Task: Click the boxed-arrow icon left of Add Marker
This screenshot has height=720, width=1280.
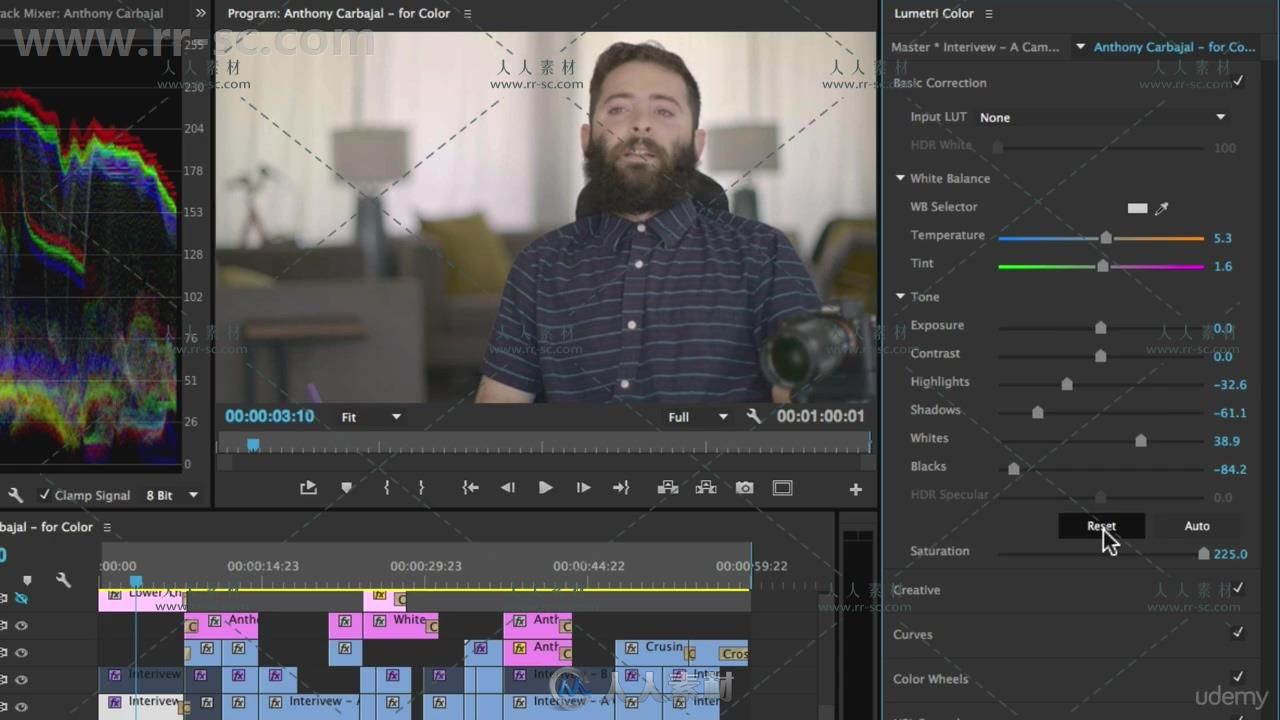Action: tap(308, 488)
